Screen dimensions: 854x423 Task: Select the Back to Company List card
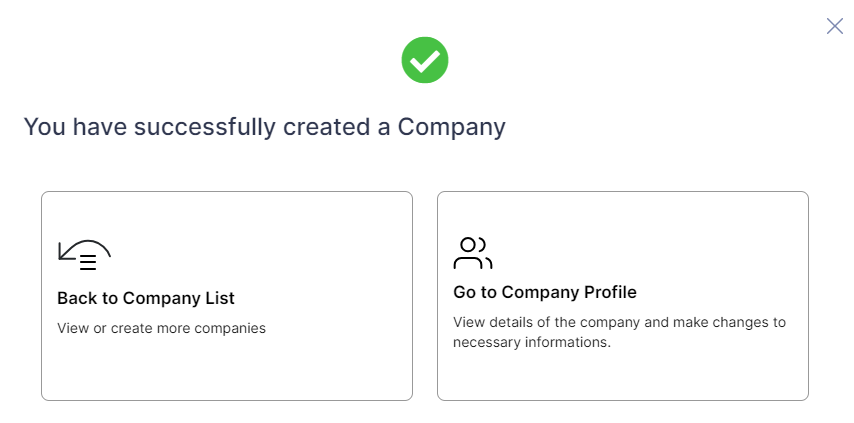click(227, 296)
